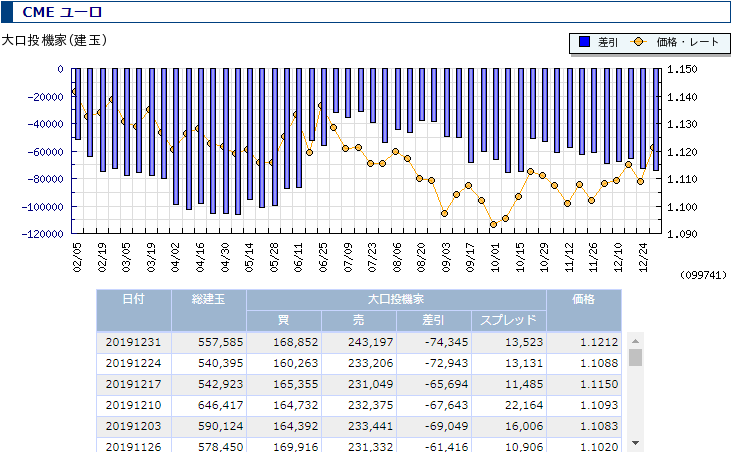
Task: Click the 価格 column header
Action: coord(584,310)
